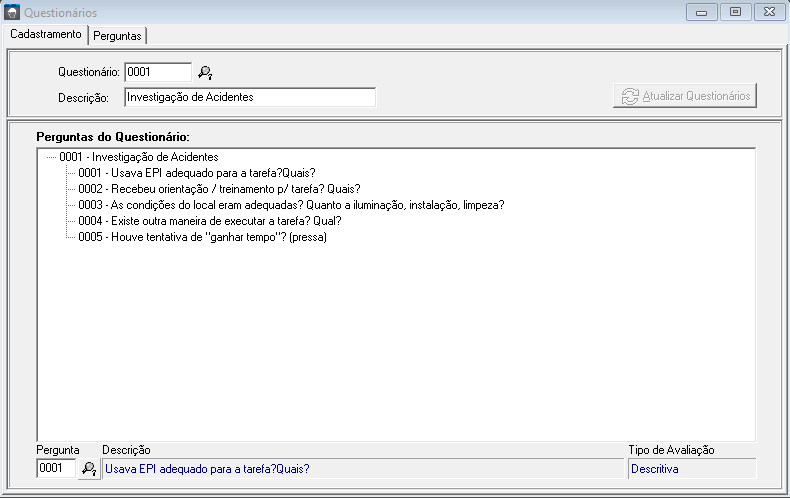Minimize the Questionários window
The height and width of the screenshot is (498, 790).
[x=702, y=12]
